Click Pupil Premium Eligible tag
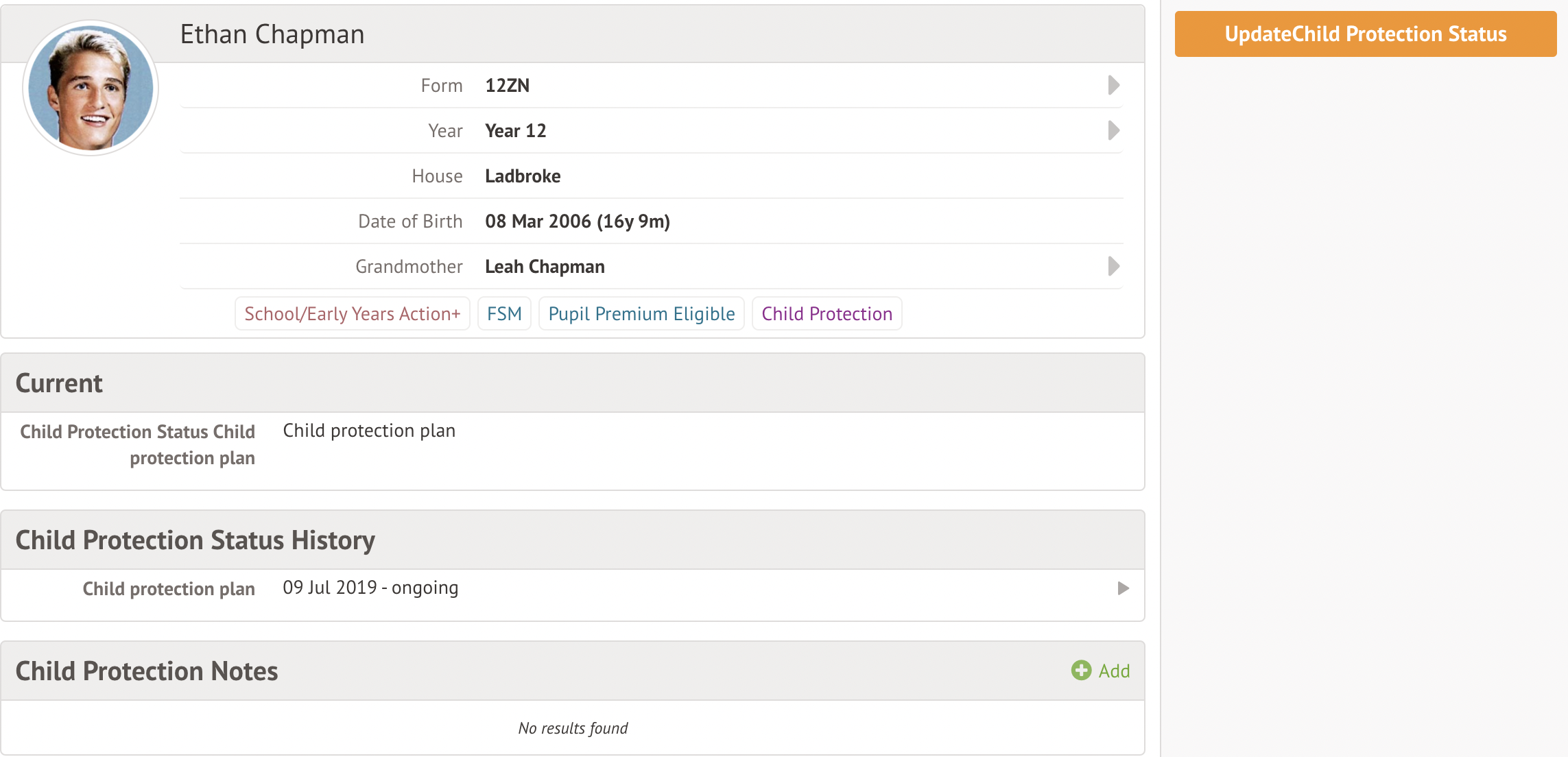The height and width of the screenshot is (757, 1568). coord(641,314)
